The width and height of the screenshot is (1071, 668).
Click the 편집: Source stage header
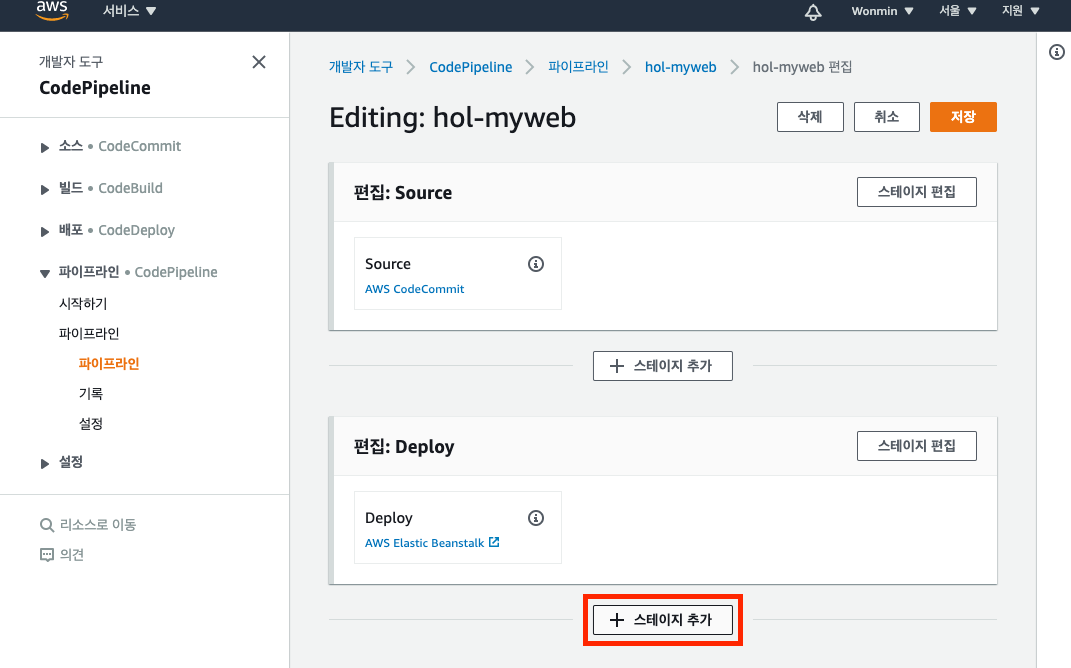click(402, 193)
